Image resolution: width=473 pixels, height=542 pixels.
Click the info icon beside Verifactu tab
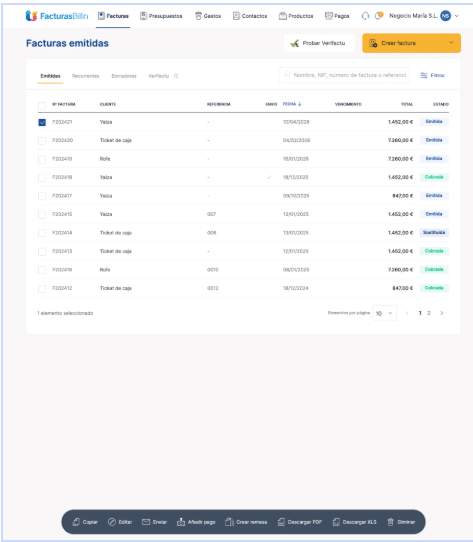click(176, 76)
